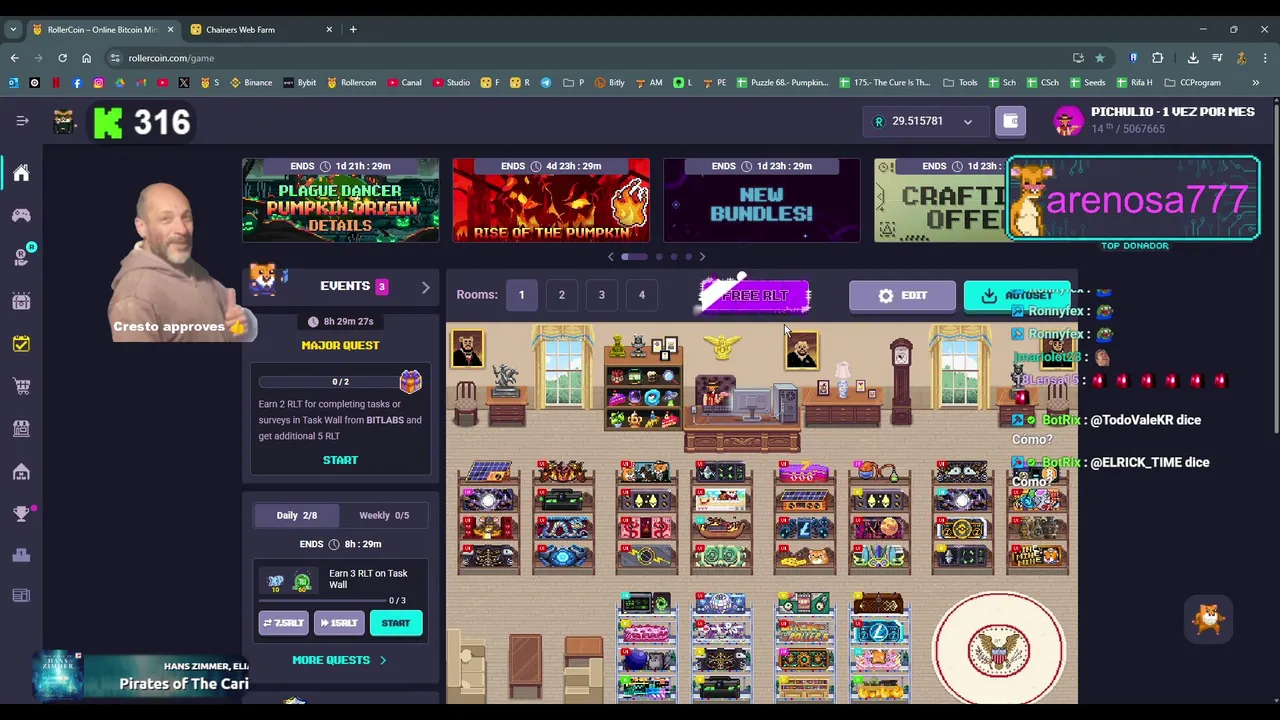This screenshot has height=720, width=1280.
Task: Open the browser Downloads icon
Action: [x=1193, y=58]
